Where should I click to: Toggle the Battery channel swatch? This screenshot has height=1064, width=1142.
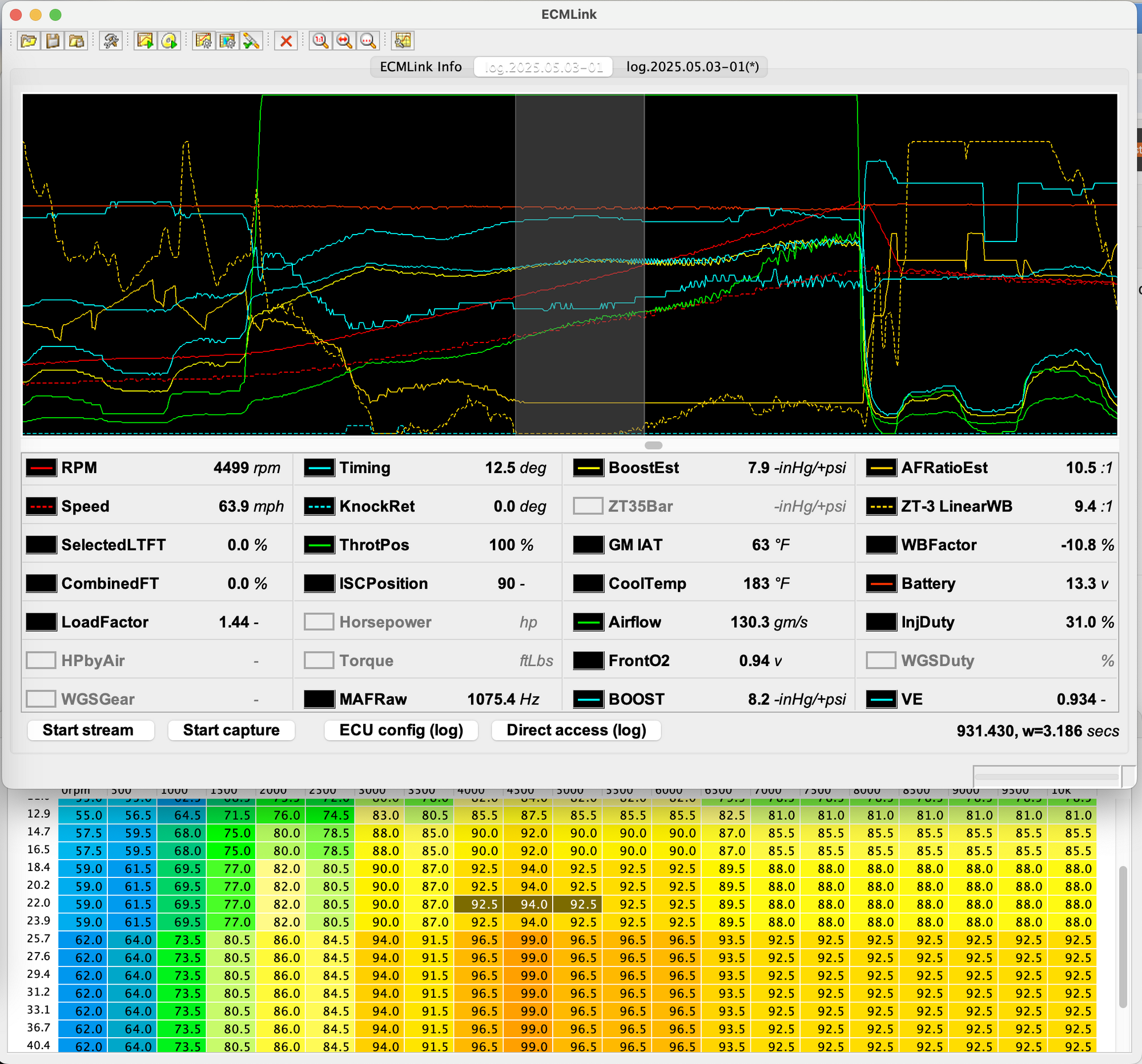point(881,583)
